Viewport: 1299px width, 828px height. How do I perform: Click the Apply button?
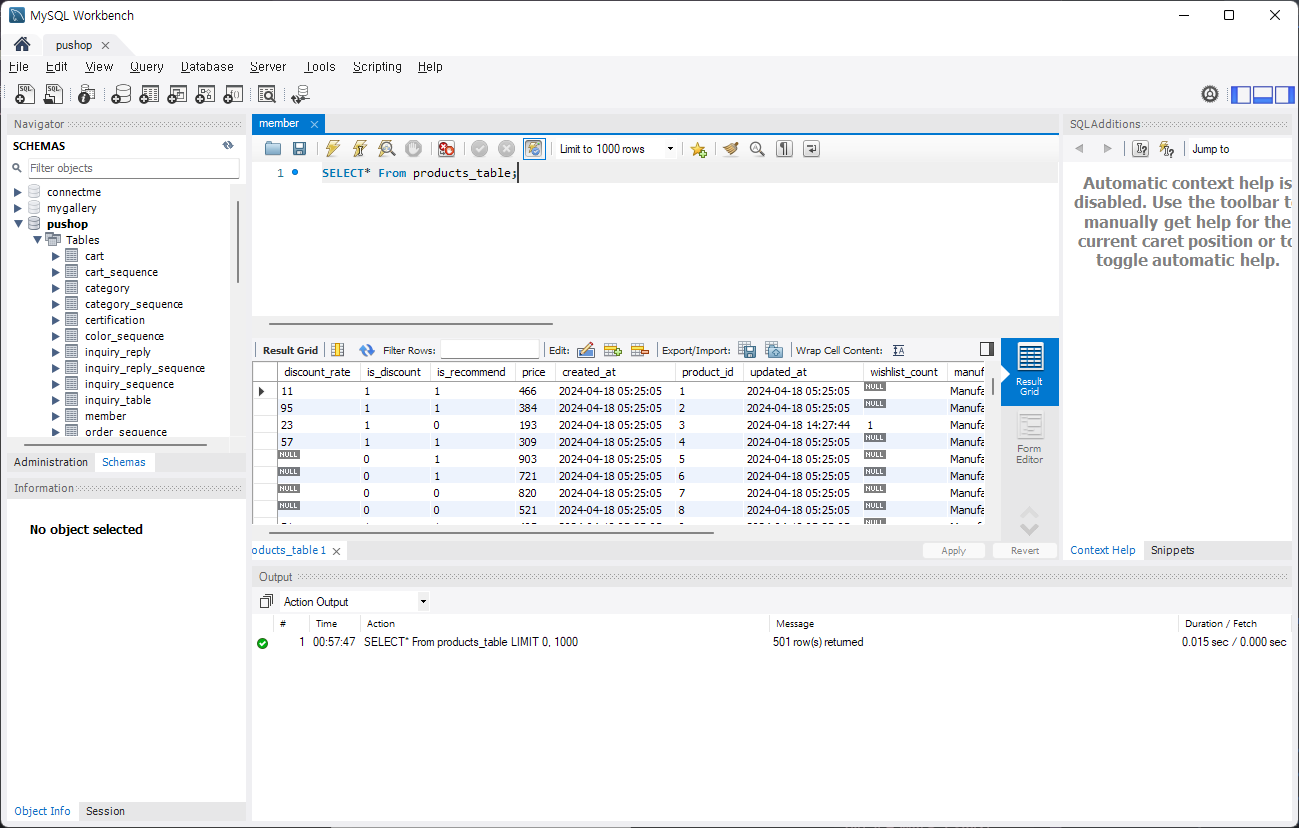954,551
